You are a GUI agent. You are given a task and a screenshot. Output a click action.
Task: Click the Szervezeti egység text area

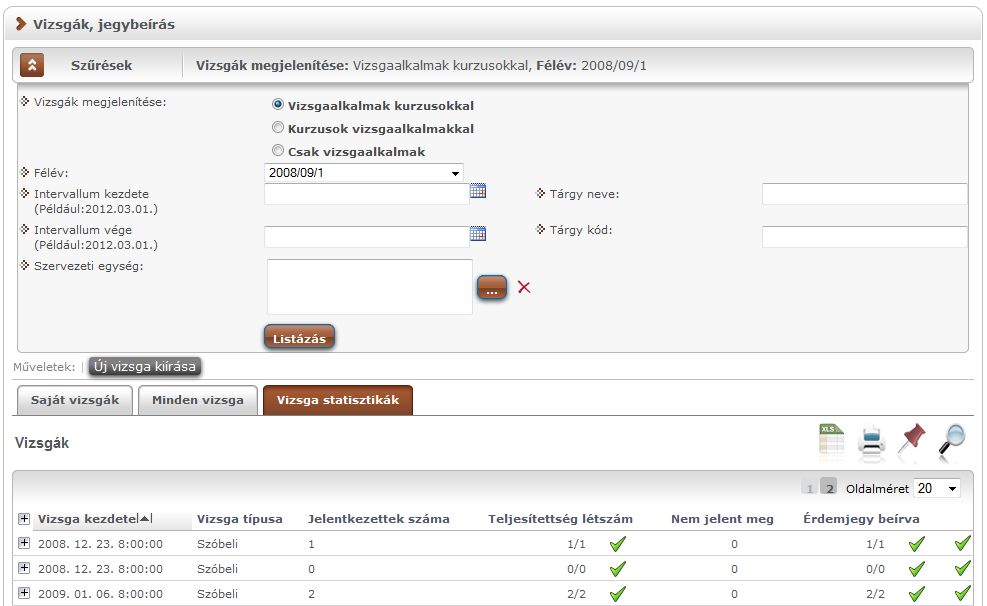(369, 287)
